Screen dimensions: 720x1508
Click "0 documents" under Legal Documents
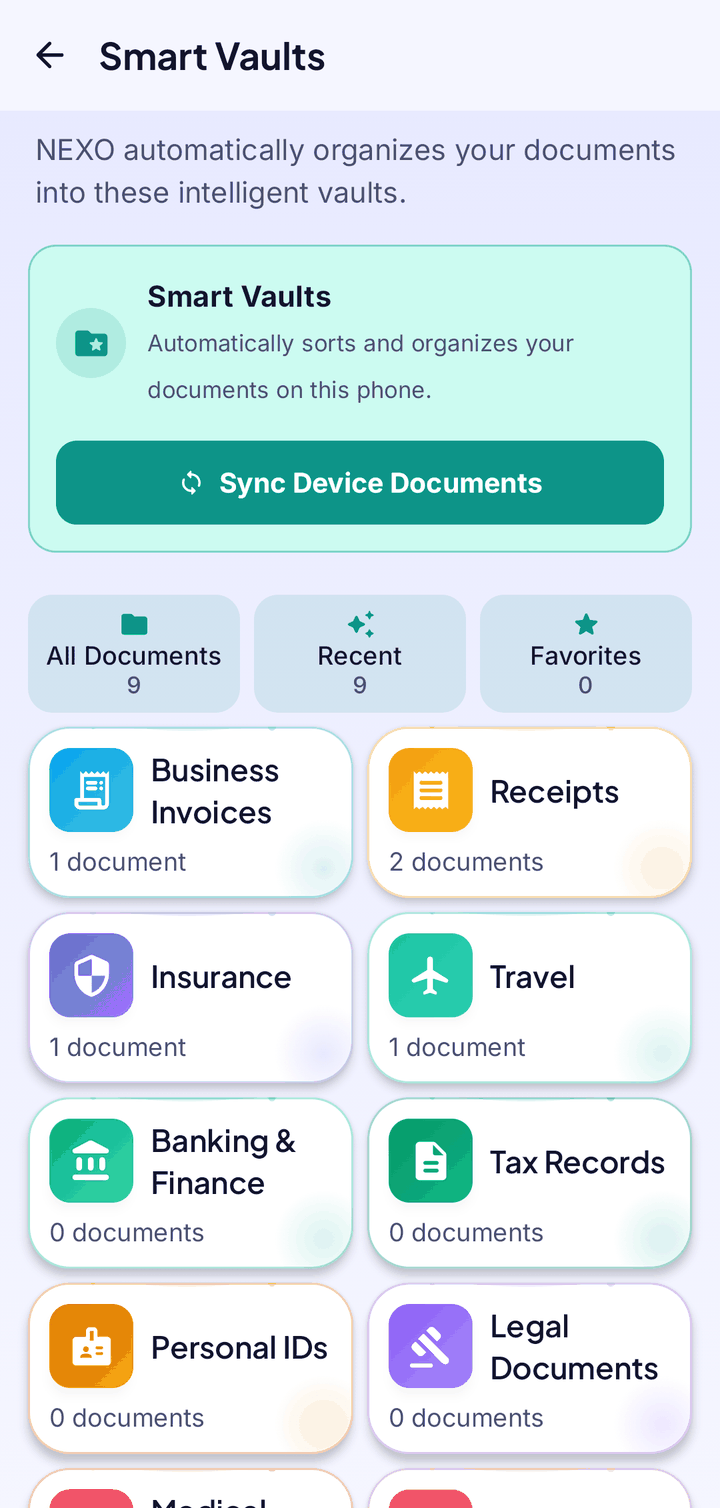(x=466, y=1418)
